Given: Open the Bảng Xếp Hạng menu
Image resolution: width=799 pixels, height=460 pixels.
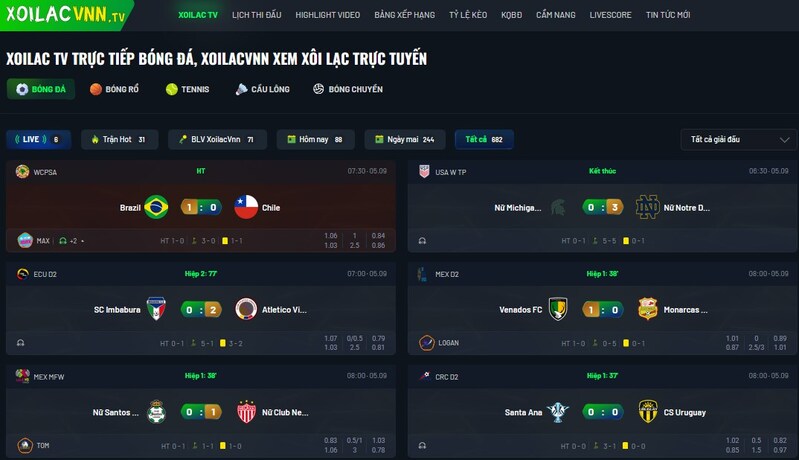Looking at the screenshot, I should coord(405,15).
